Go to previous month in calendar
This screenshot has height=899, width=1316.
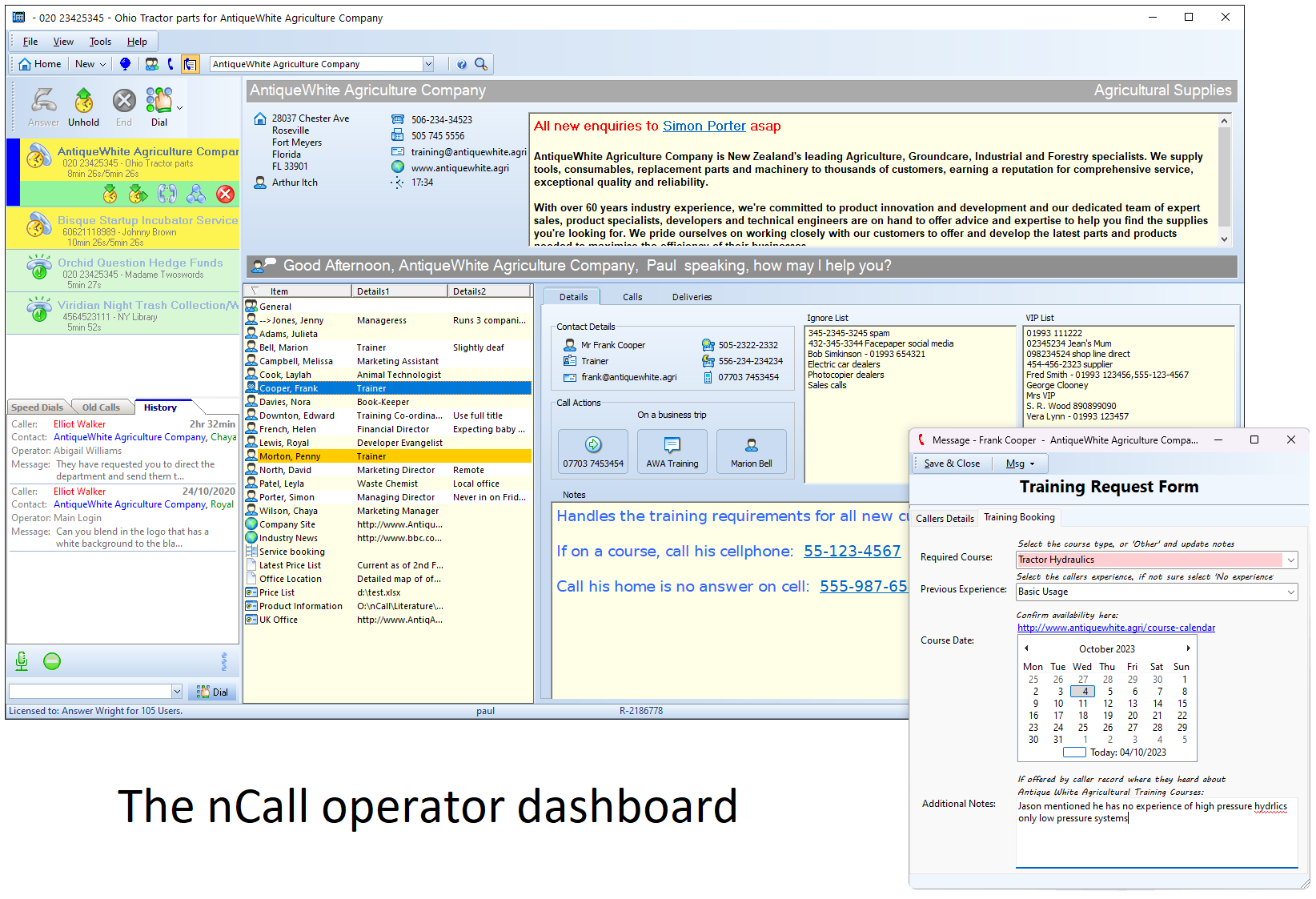(1026, 648)
